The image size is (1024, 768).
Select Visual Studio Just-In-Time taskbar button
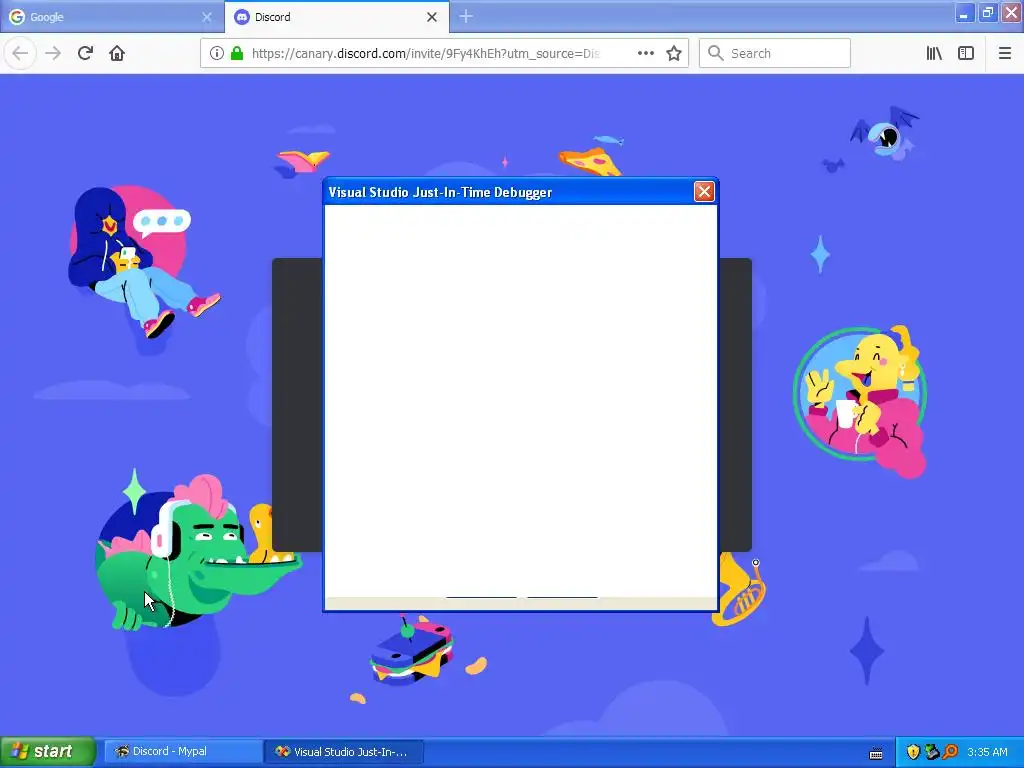coord(344,752)
